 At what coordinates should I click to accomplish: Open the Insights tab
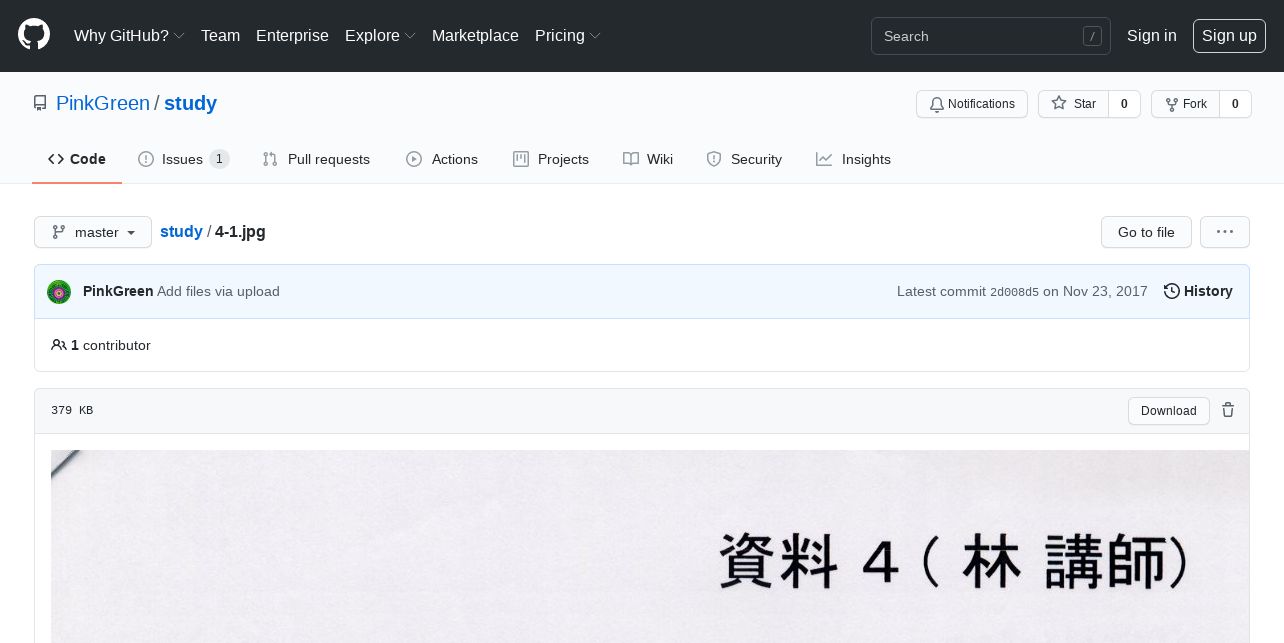853,159
